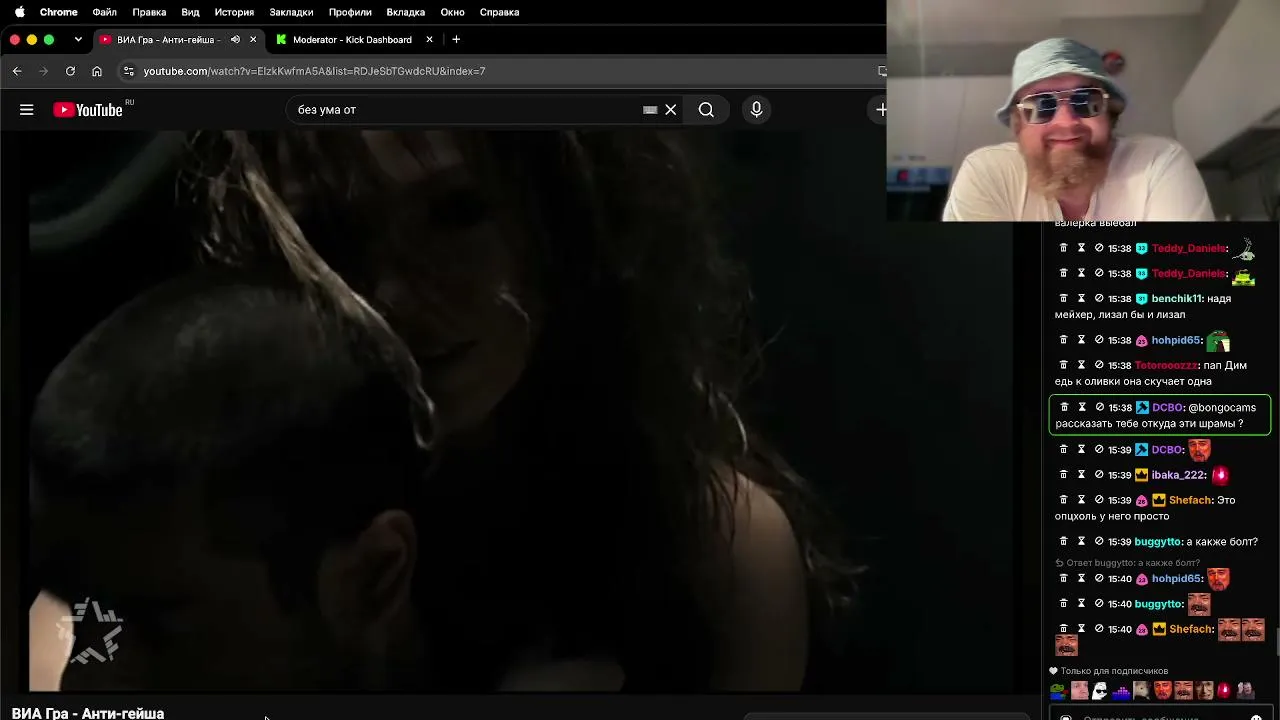The width and height of the screenshot is (1280, 720).
Task: Close the ВИА Гра - Анти-гейша tab
Action: (253, 40)
